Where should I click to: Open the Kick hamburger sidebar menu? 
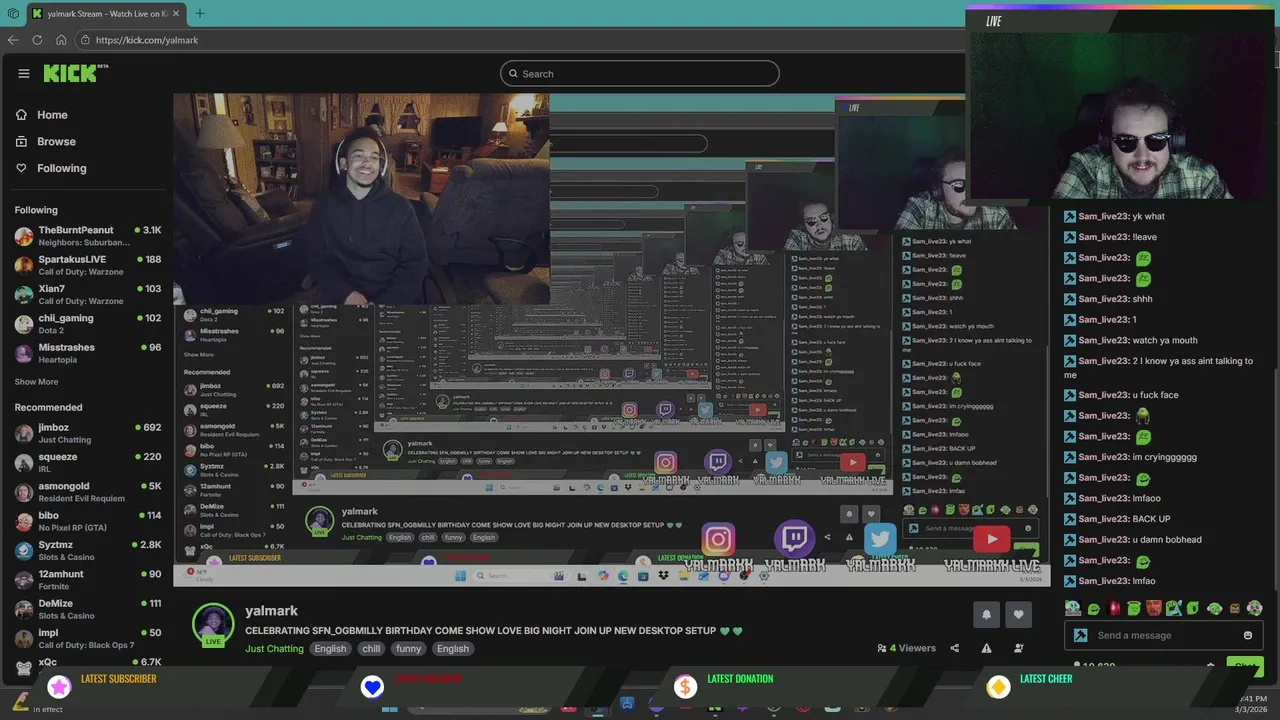(x=24, y=73)
